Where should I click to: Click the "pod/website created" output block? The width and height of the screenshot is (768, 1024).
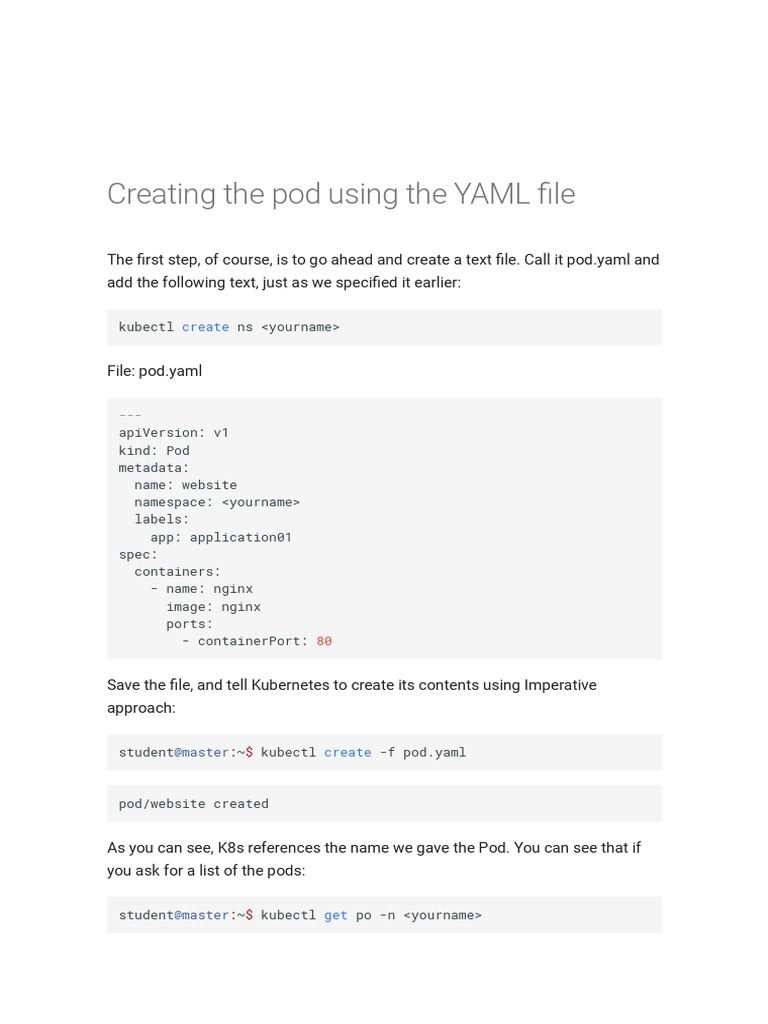[x=194, y=803]
